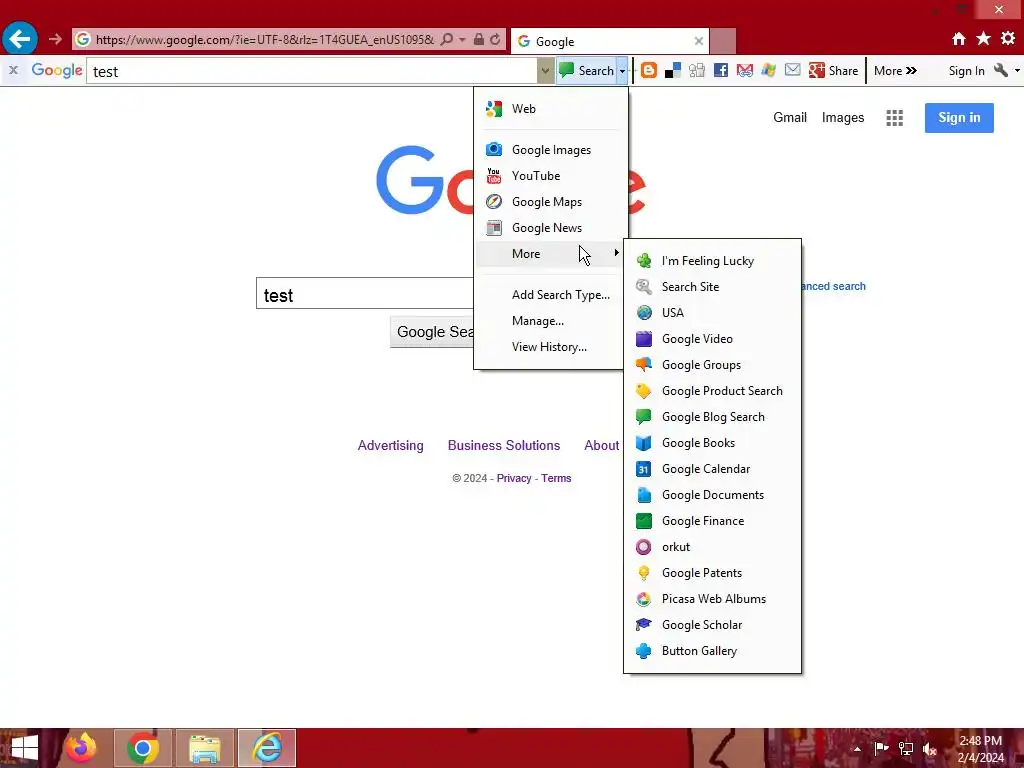Open Manage... search types
Screen dimensions: 1024x768
tap(551, 321)
